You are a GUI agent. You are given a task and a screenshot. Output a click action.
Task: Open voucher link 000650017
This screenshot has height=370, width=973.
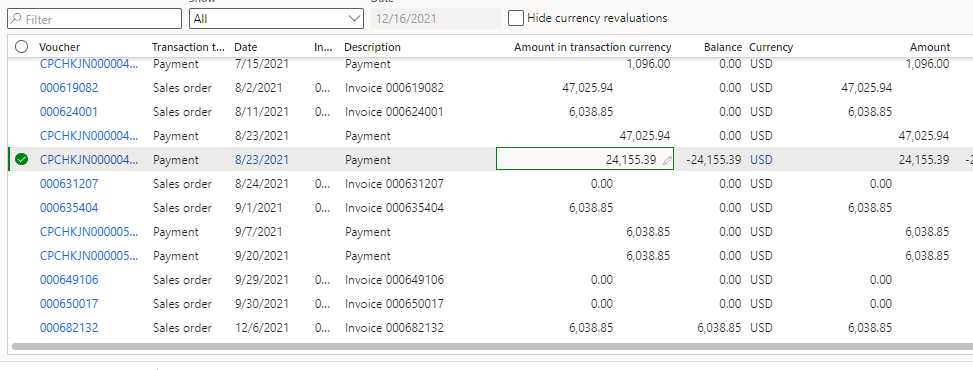[x=69, y=304]
